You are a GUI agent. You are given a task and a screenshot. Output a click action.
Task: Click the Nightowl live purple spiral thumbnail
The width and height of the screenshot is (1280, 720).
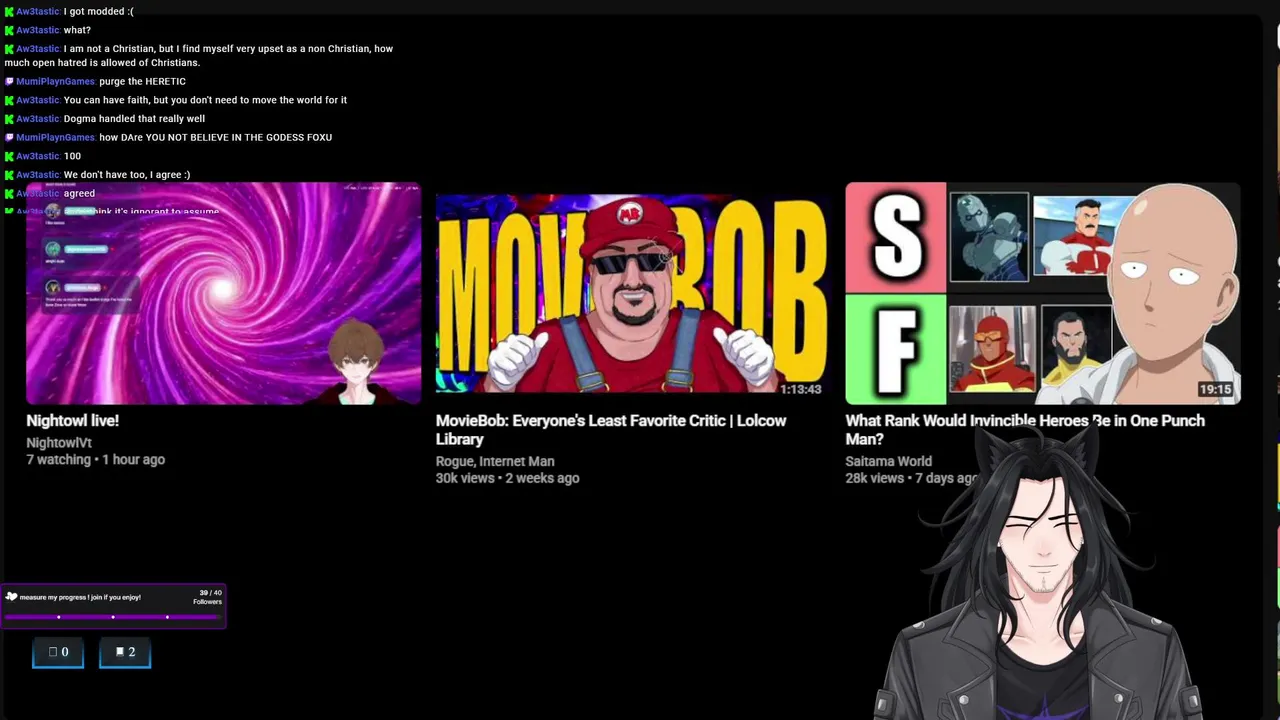[x=224, y=293]
